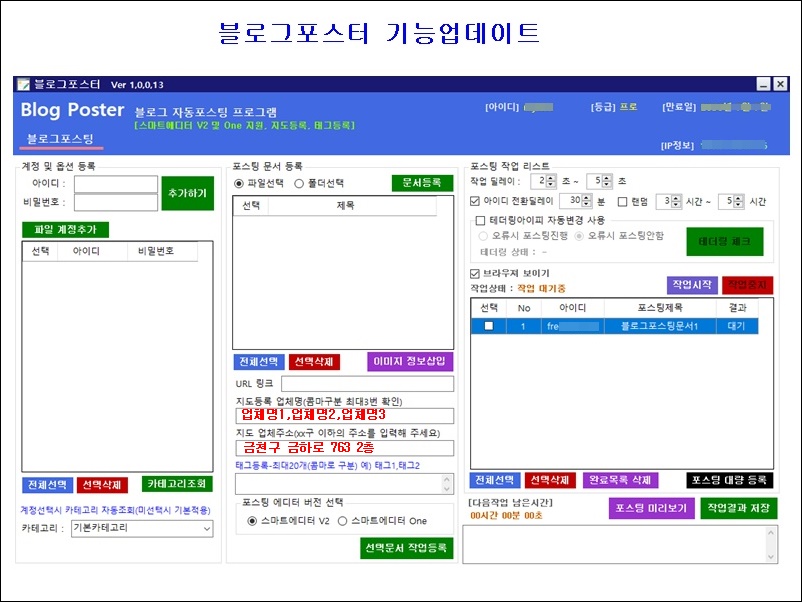Click the log output area scrollbar
Image resolution: width=802 pixels, height=602 pixels.
771,545
